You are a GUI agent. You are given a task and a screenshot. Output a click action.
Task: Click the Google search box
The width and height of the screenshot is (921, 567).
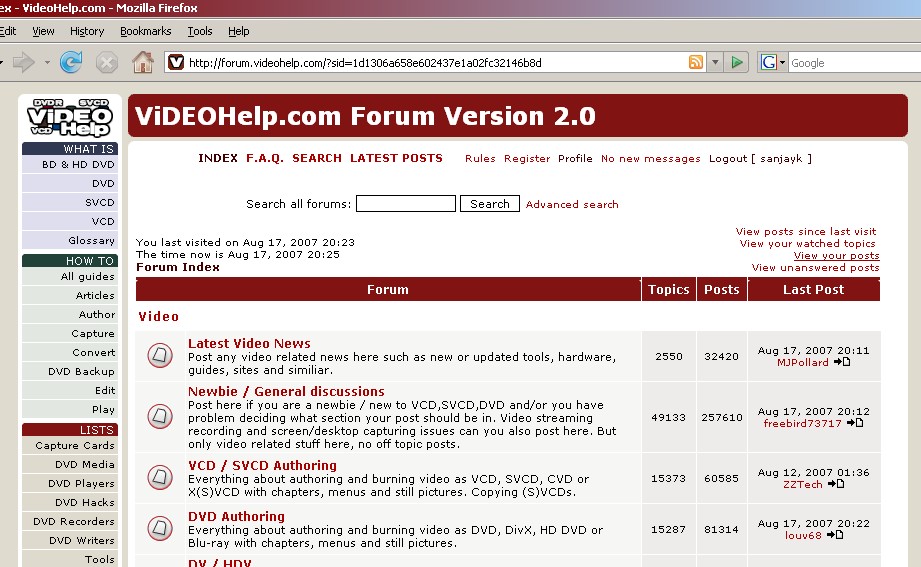pos(855,63)
